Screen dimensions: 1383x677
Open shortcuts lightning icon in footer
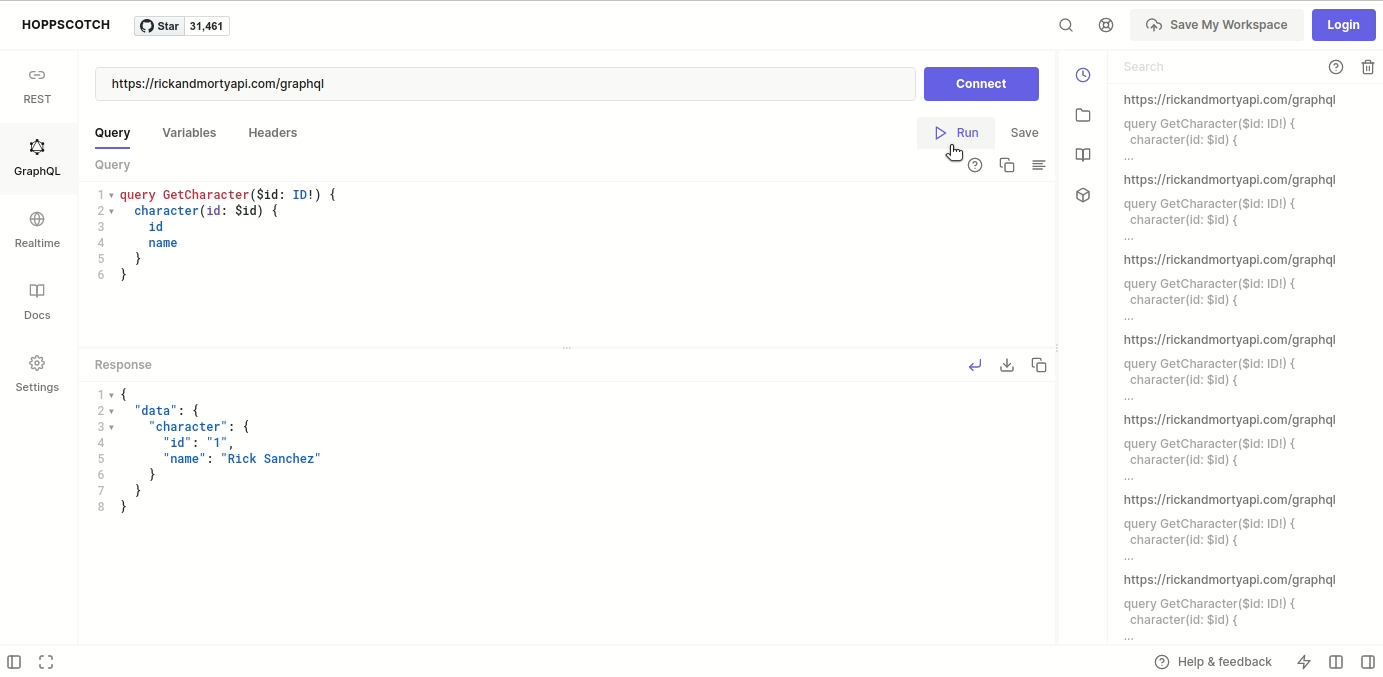[1304, 662]
